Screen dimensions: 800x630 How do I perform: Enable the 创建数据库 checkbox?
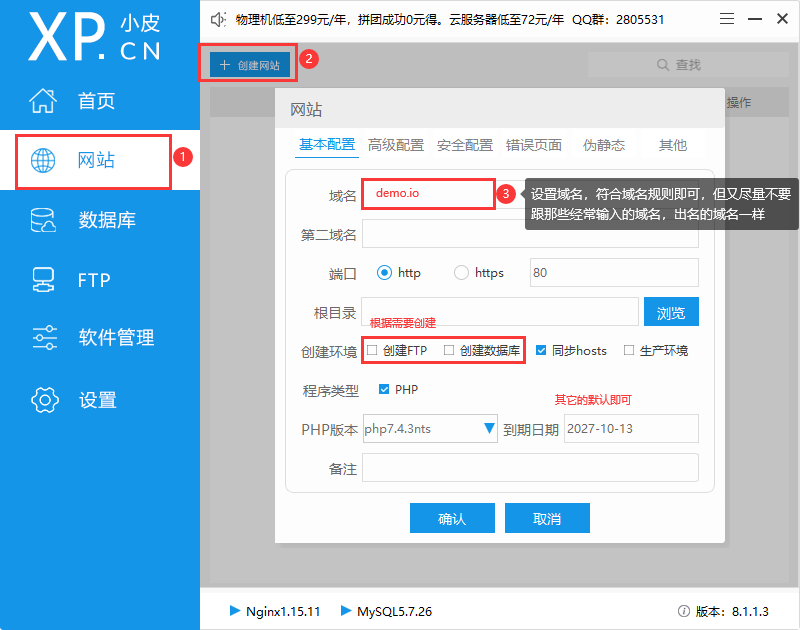449,351
